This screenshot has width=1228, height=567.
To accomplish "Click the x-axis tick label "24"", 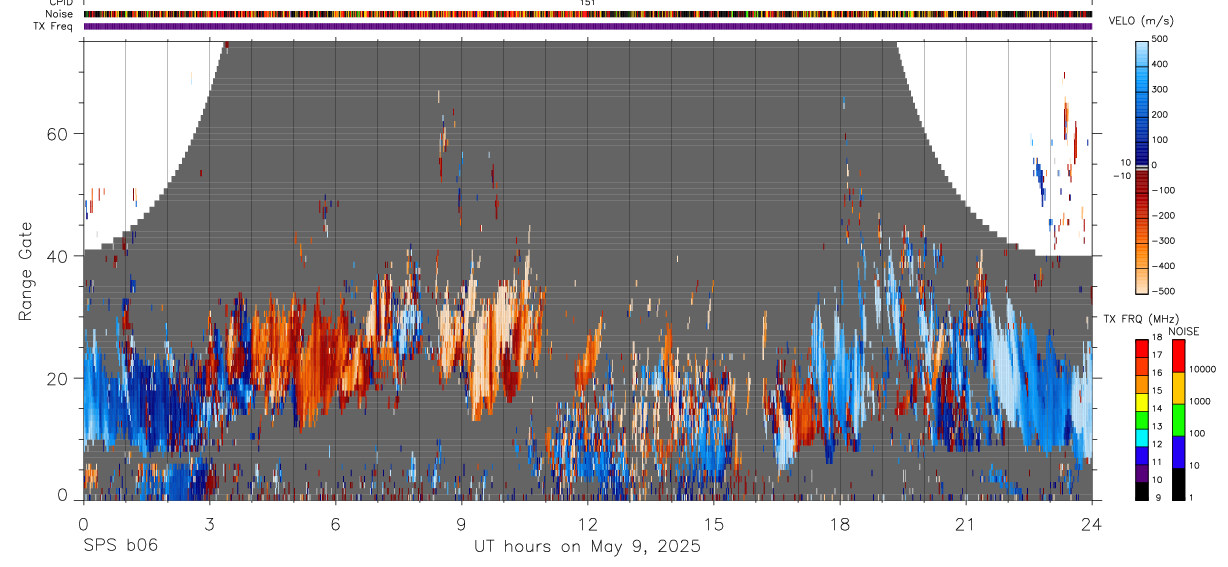I will point(1091,524).
